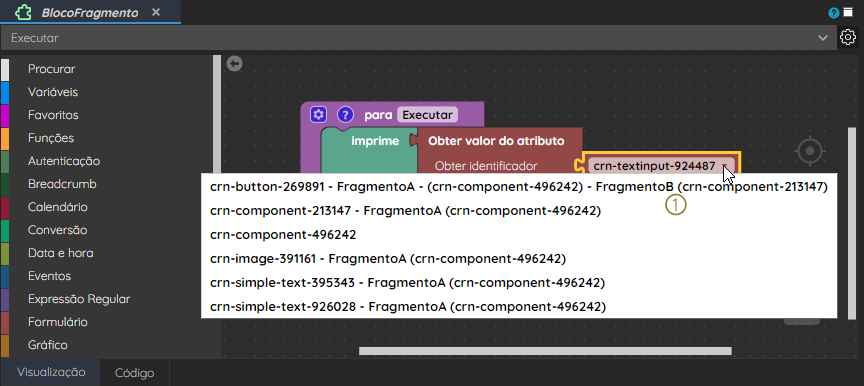This screenshot has width=864, height=386.
Task: Switch to the Código tab
Action: coord(134,373)
